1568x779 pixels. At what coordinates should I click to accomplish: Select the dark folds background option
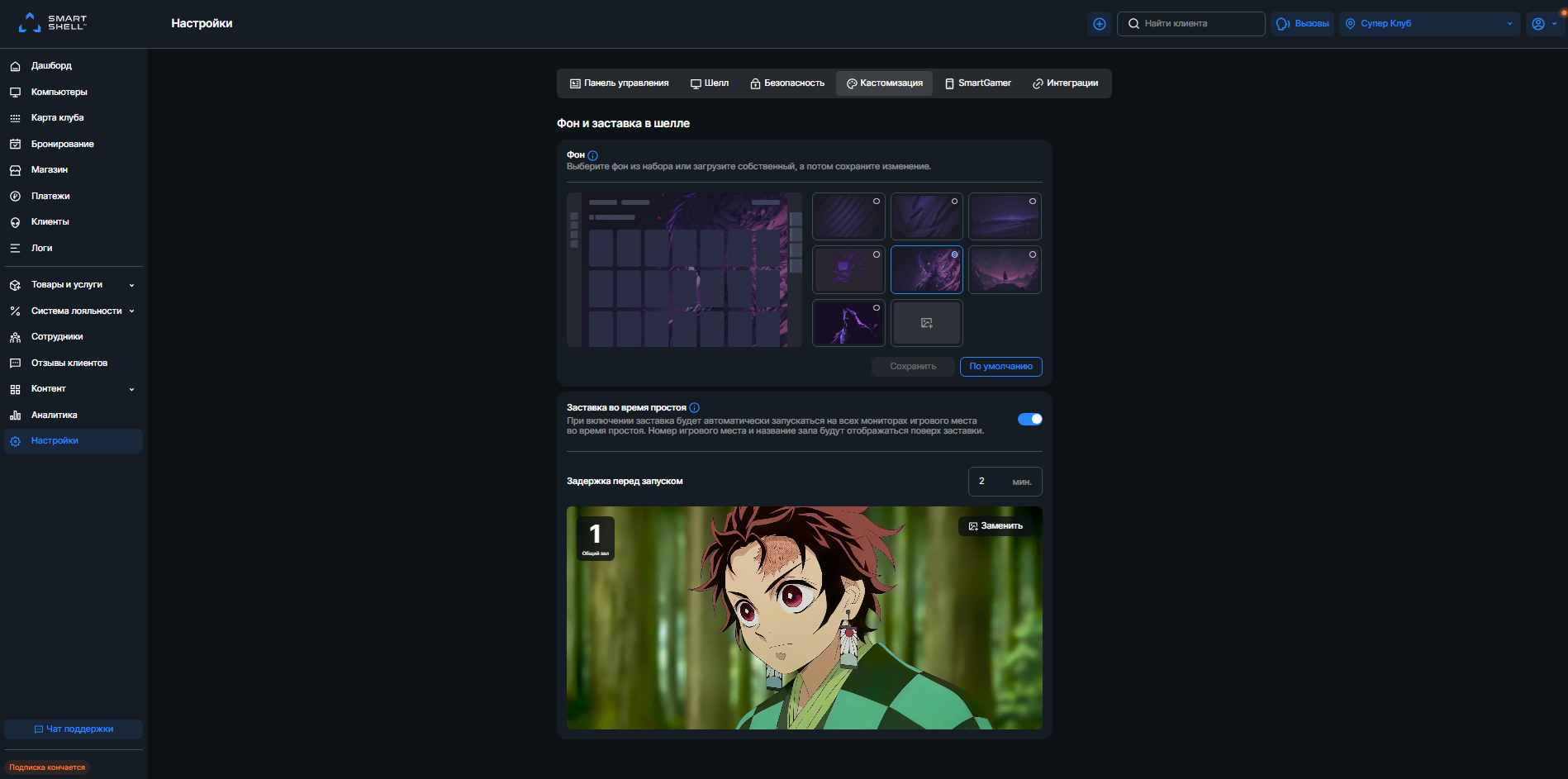click(x=927, y=216)
